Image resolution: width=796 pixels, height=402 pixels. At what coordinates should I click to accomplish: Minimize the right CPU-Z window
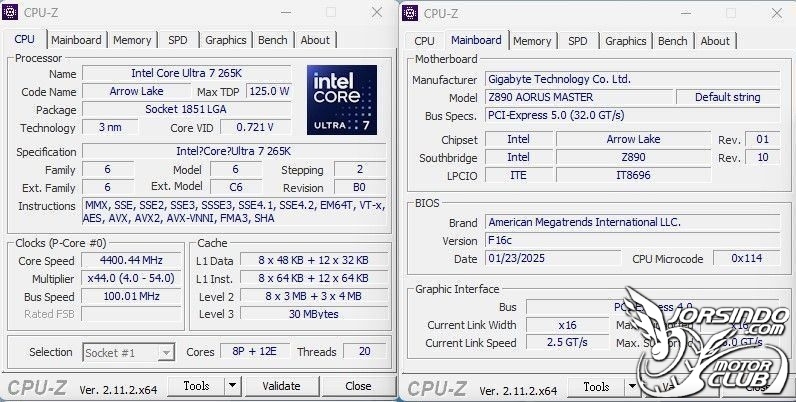[x=687, y=13]
